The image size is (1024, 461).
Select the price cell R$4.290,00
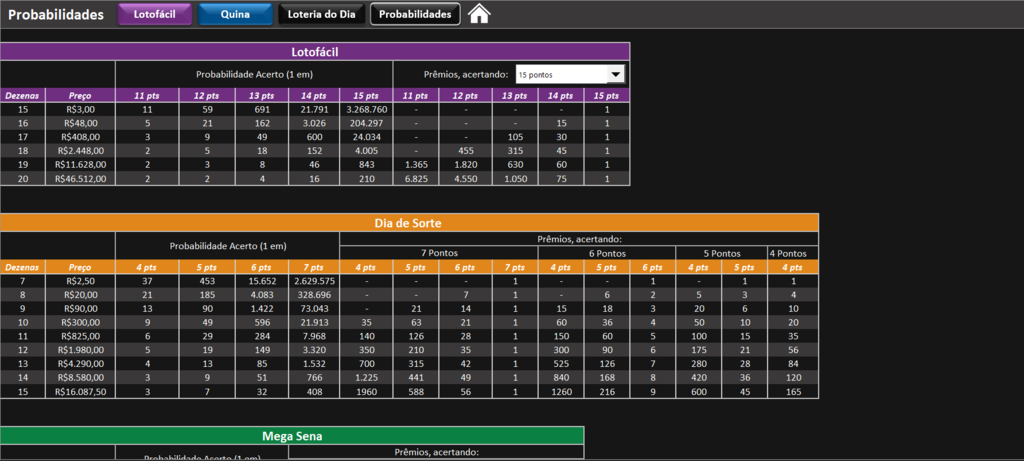[x=81, y=364]
